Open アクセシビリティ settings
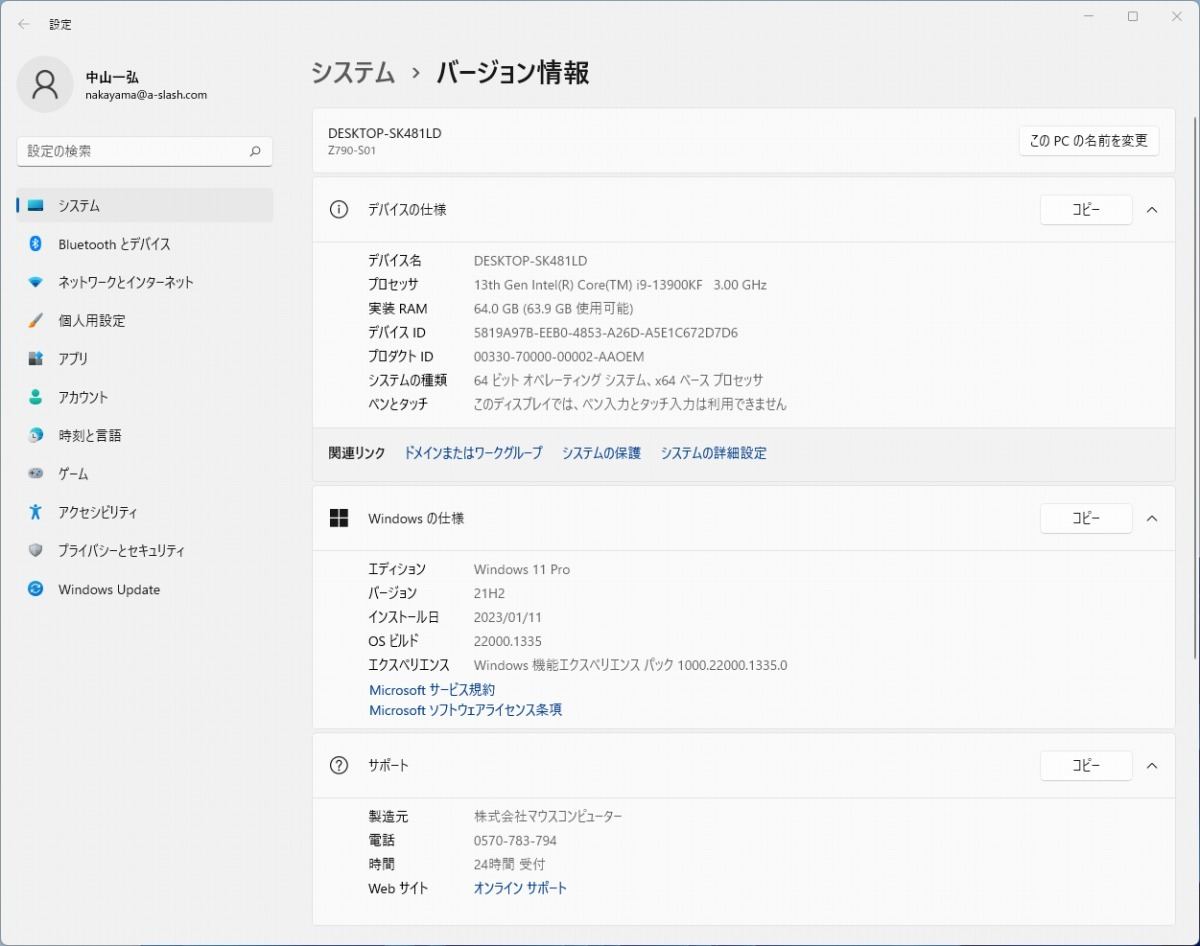1200x946 pixels. click(145, 512)
